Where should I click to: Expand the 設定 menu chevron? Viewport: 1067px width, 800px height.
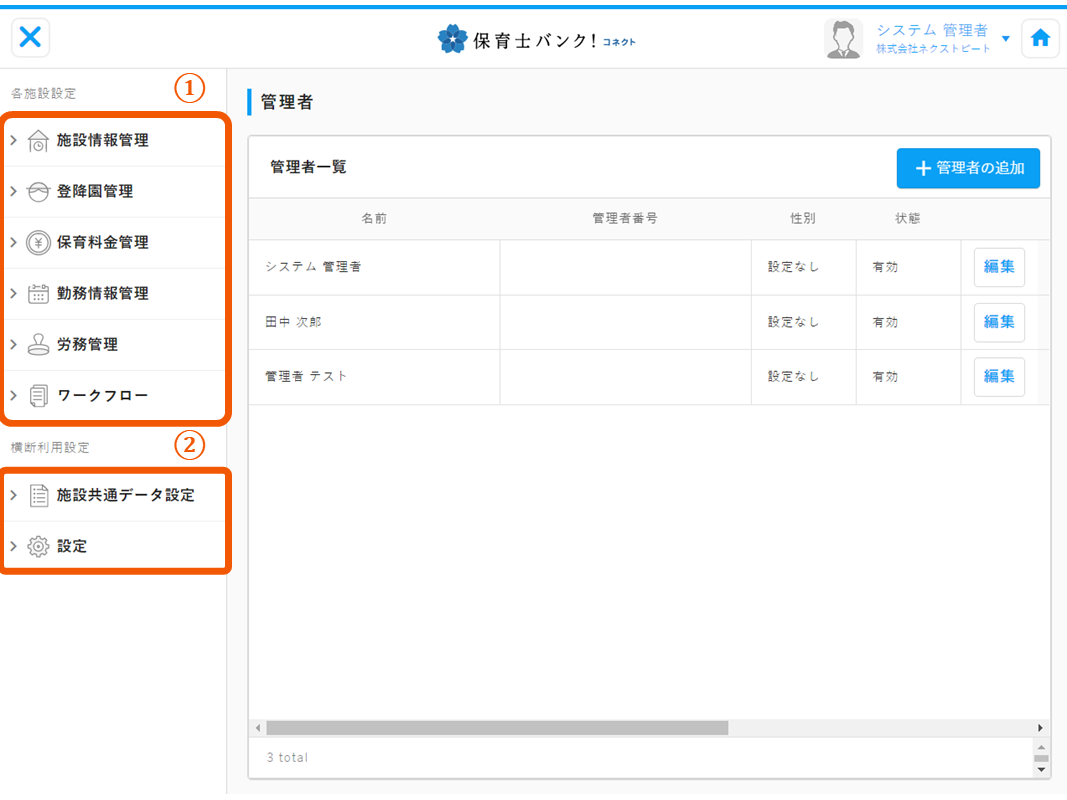14,547
